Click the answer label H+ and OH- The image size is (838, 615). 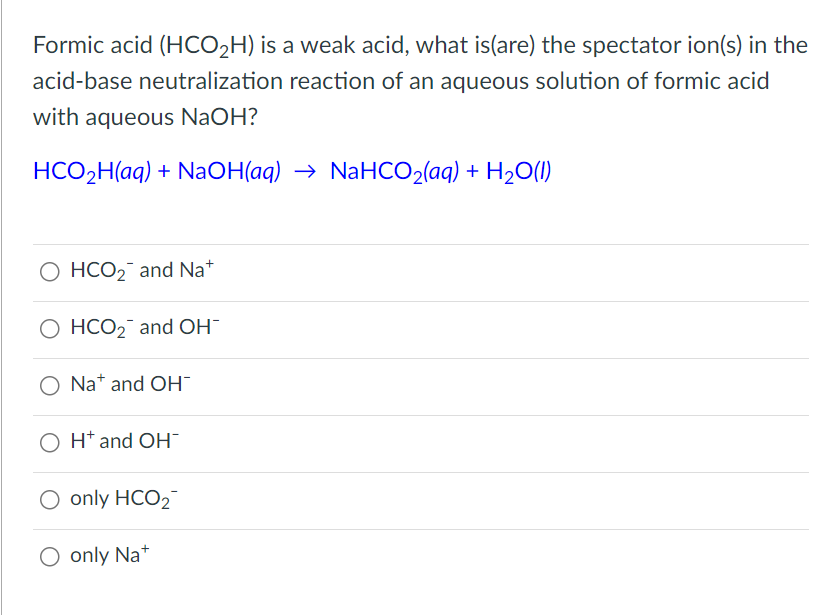[x=123, y=441]
